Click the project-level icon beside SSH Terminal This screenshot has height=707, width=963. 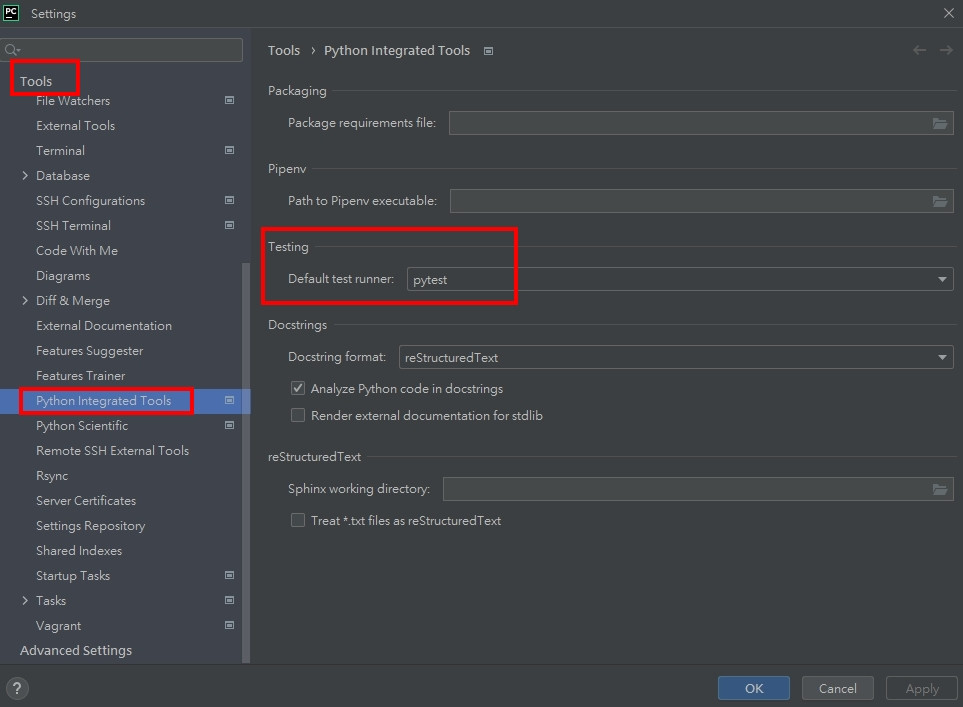click(229, 225)
